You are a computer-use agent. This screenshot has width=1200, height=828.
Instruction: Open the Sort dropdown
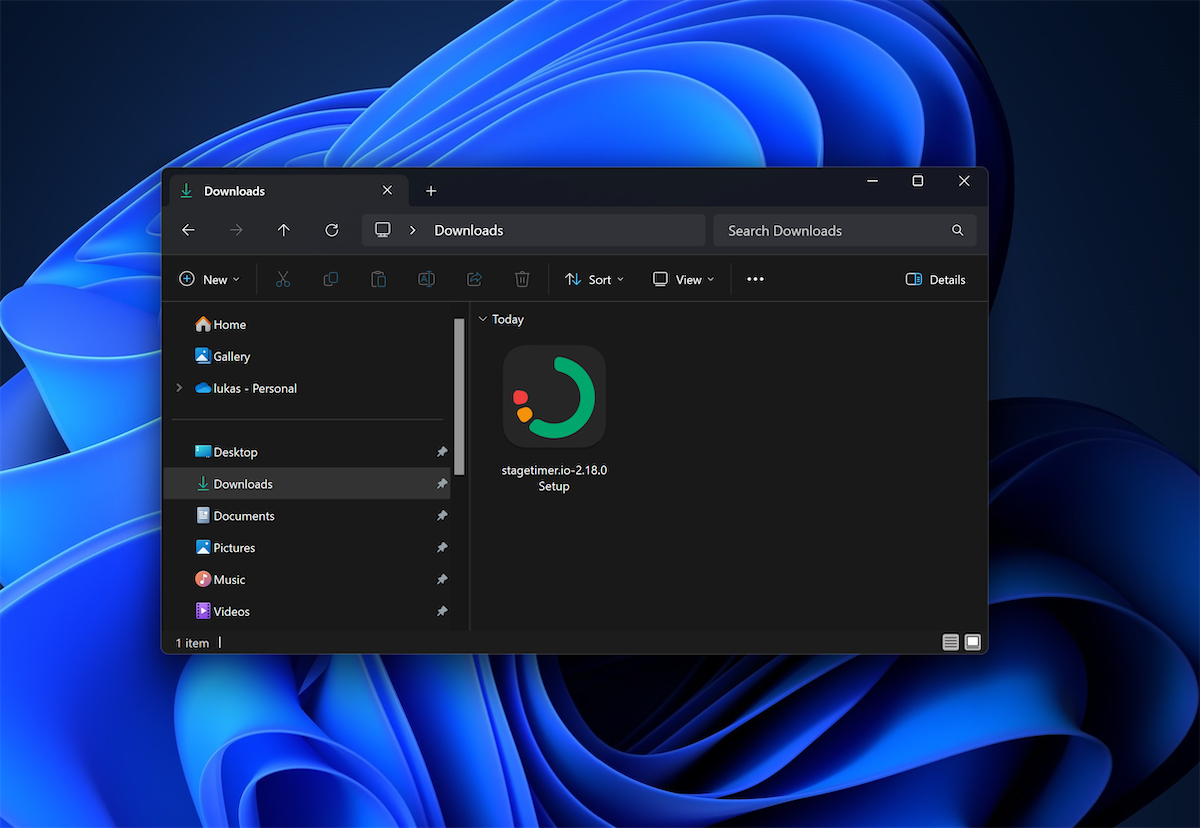(594, 279)
